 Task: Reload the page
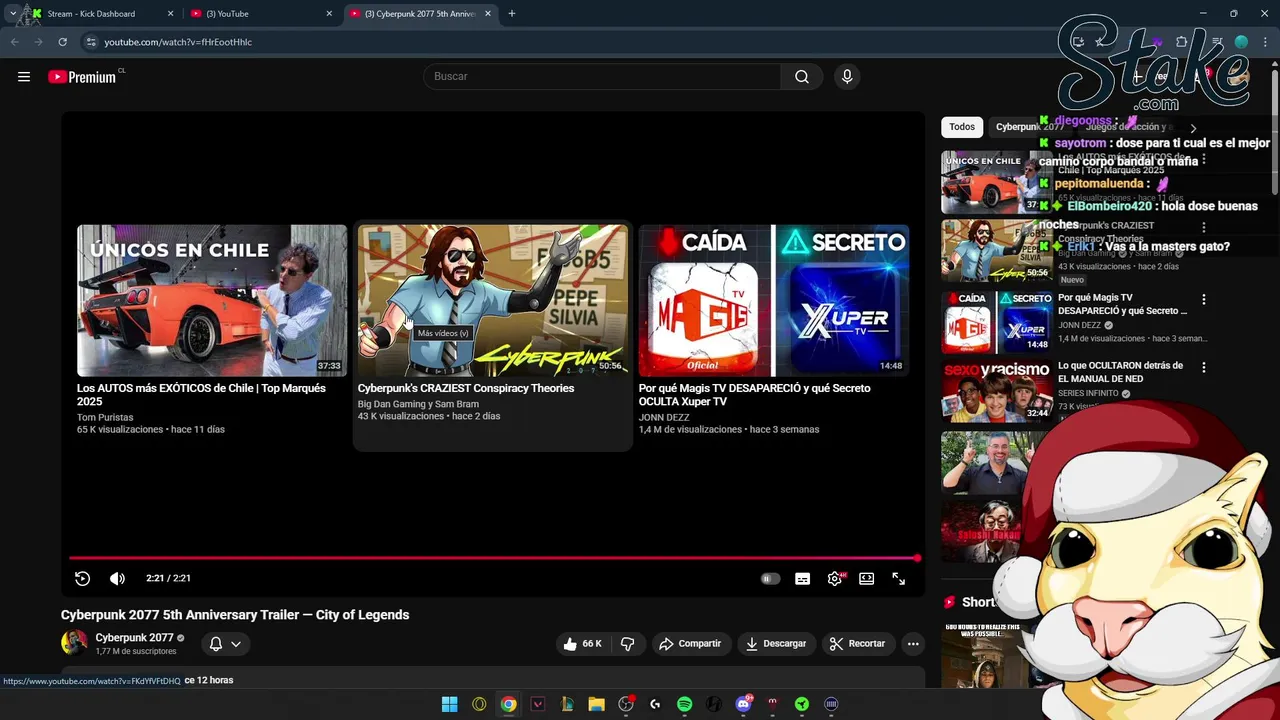click(62, 42)
